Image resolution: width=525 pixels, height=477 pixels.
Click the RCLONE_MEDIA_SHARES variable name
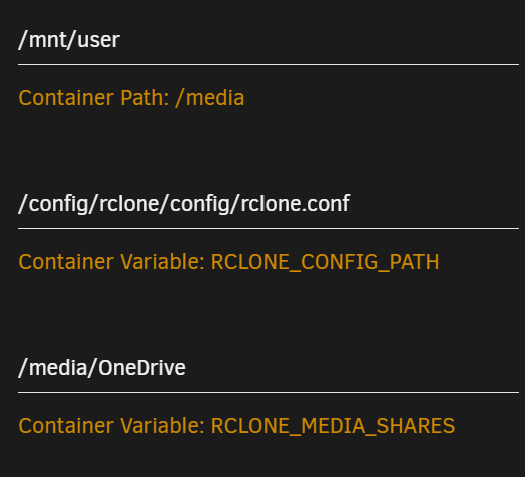coord(333,426)
